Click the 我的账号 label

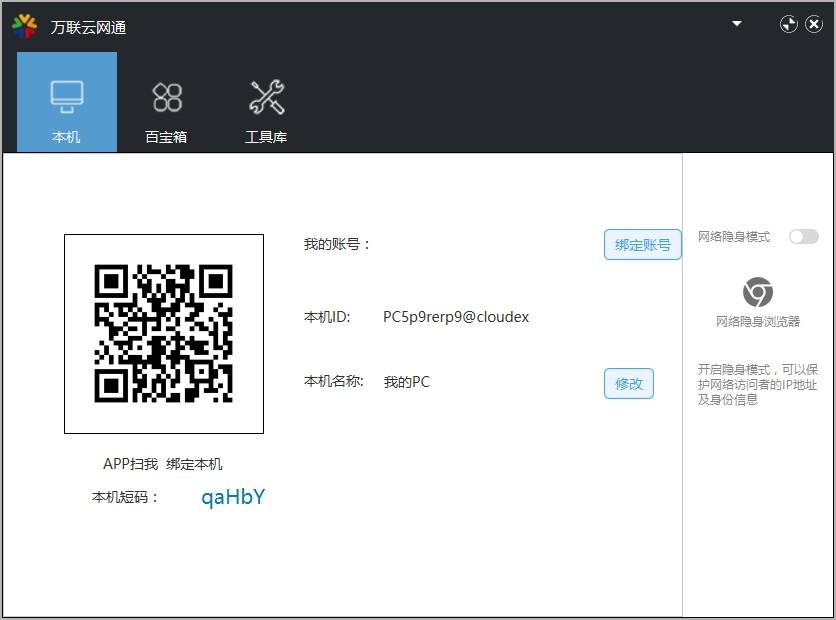click(x=336, y=244)
